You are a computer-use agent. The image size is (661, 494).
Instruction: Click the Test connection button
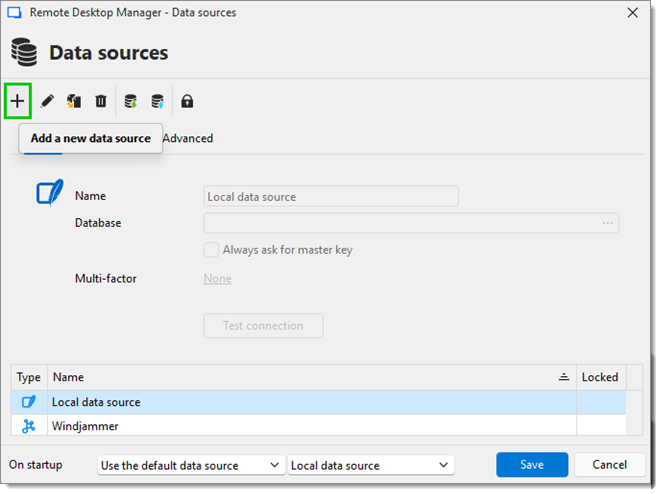click(263, 325)
